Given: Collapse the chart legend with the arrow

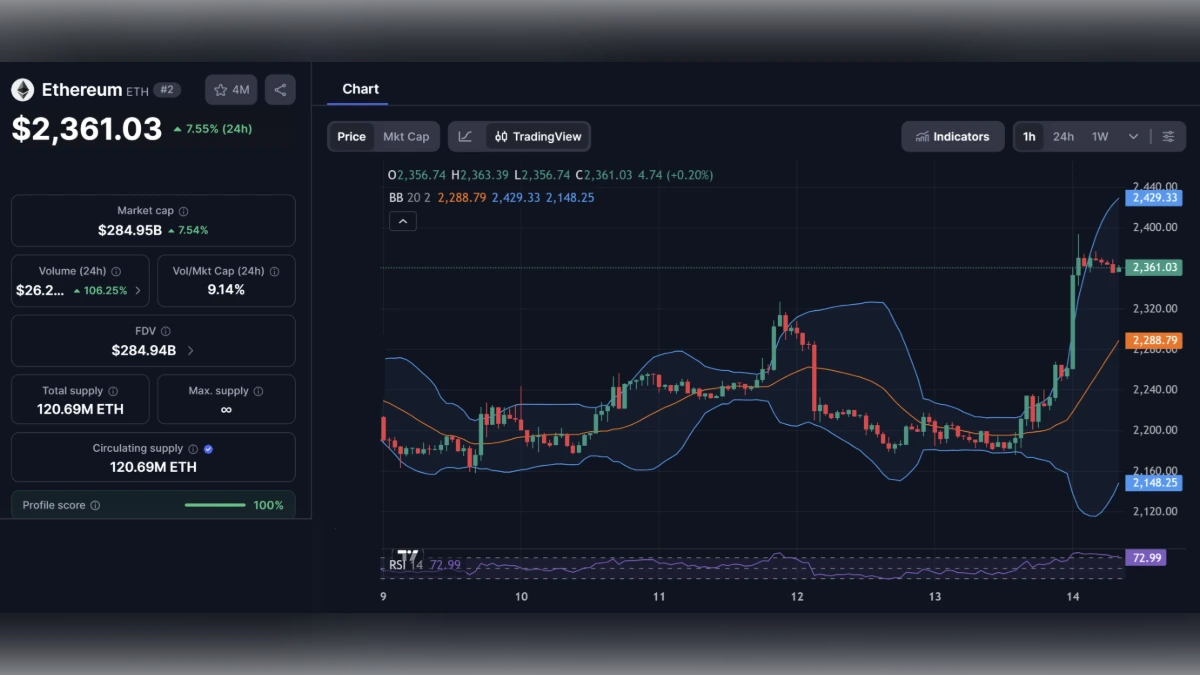Looking at the screenshot, I should pyautogui.click(x=403, y=220).
